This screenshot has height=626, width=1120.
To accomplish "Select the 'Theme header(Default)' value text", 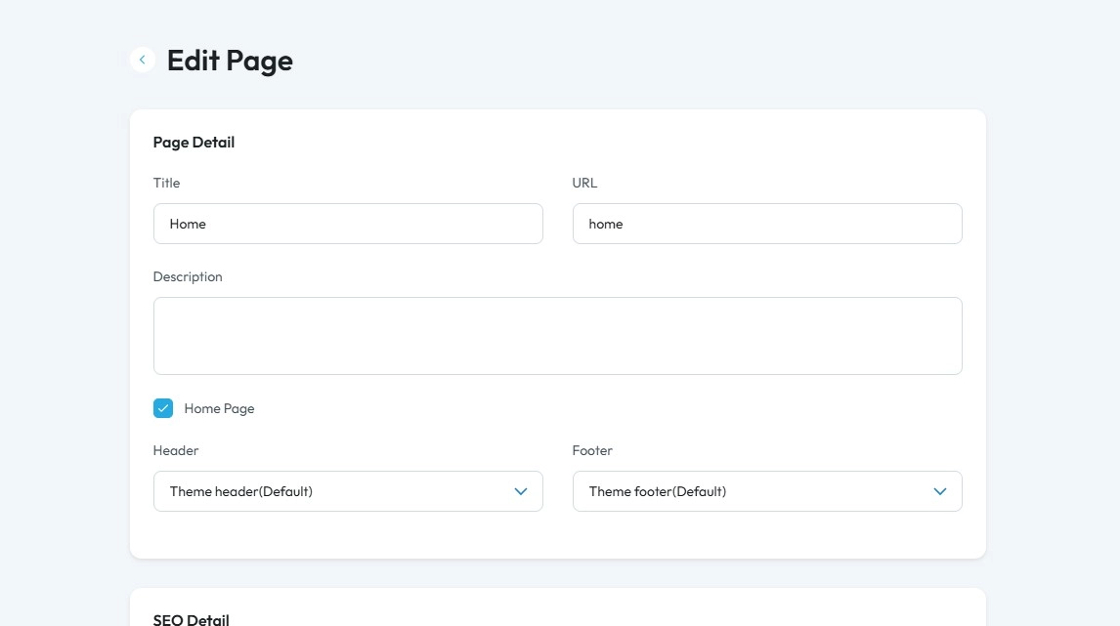I will 241,492.
